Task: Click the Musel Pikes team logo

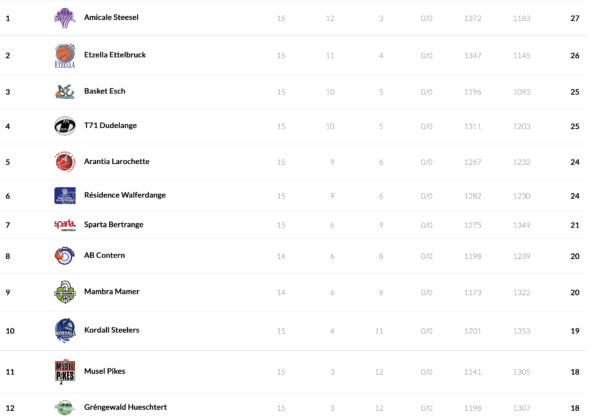Action: pyautogui.click(x=64, y=372)
